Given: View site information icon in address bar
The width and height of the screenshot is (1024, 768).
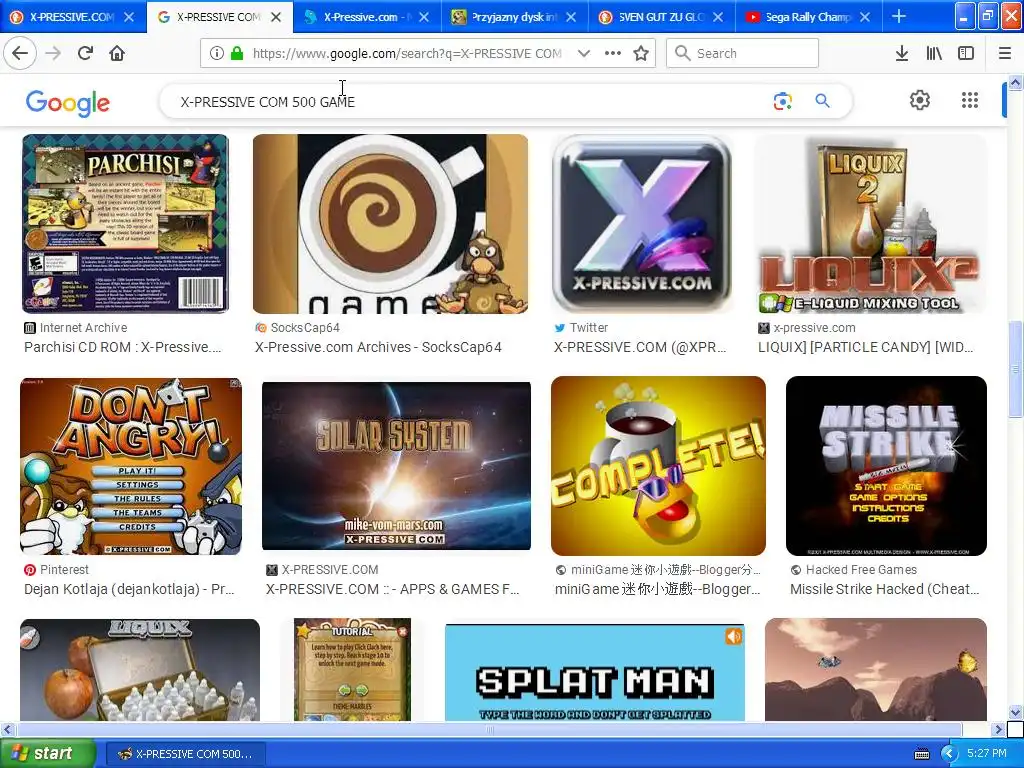Looking at the screenshot, I should (217, 54).
